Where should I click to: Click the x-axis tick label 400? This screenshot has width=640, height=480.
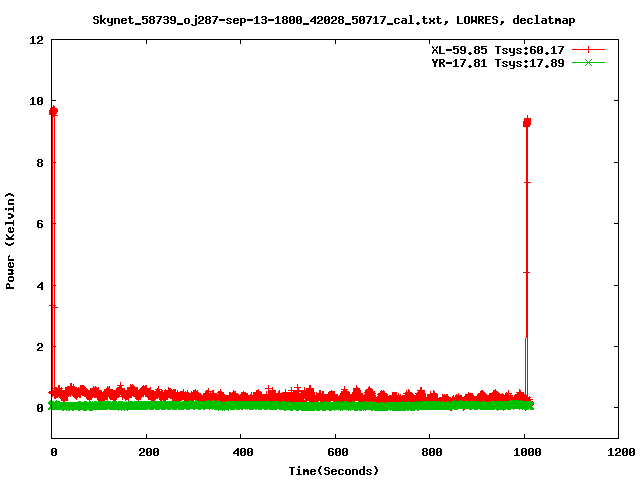pos(243,452)
